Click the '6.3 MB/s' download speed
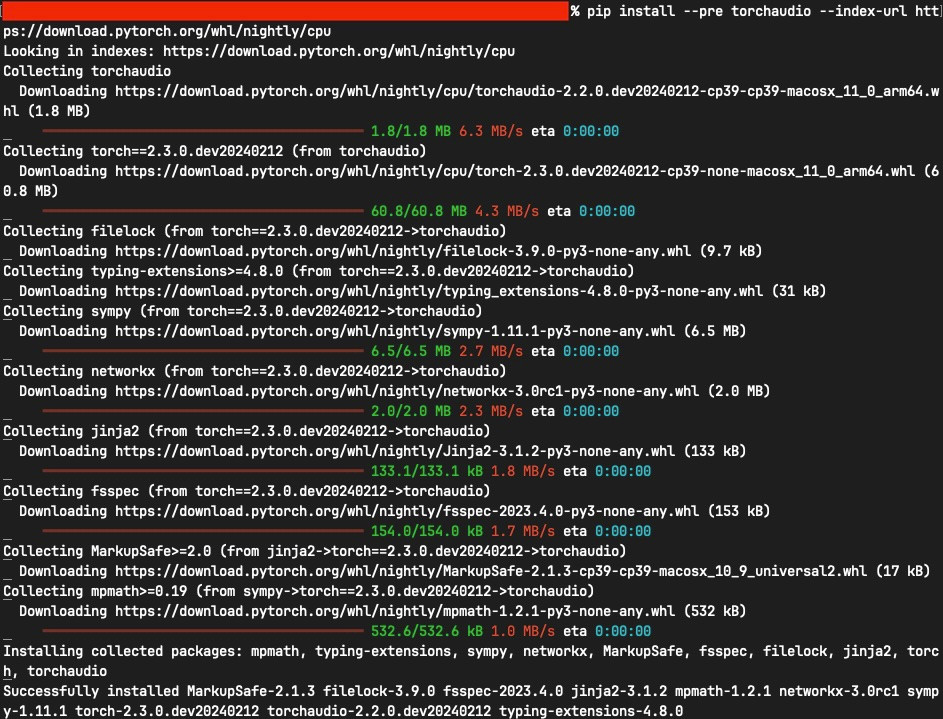Screen dimensions: 943x719 point(491,131)
